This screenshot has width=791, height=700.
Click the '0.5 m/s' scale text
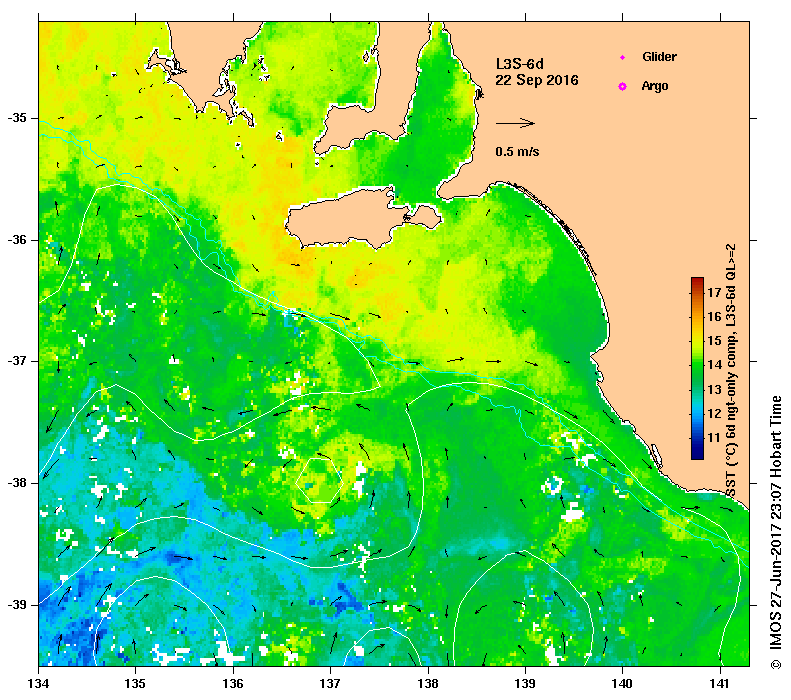pyautogui.click(x=517, y=151)
